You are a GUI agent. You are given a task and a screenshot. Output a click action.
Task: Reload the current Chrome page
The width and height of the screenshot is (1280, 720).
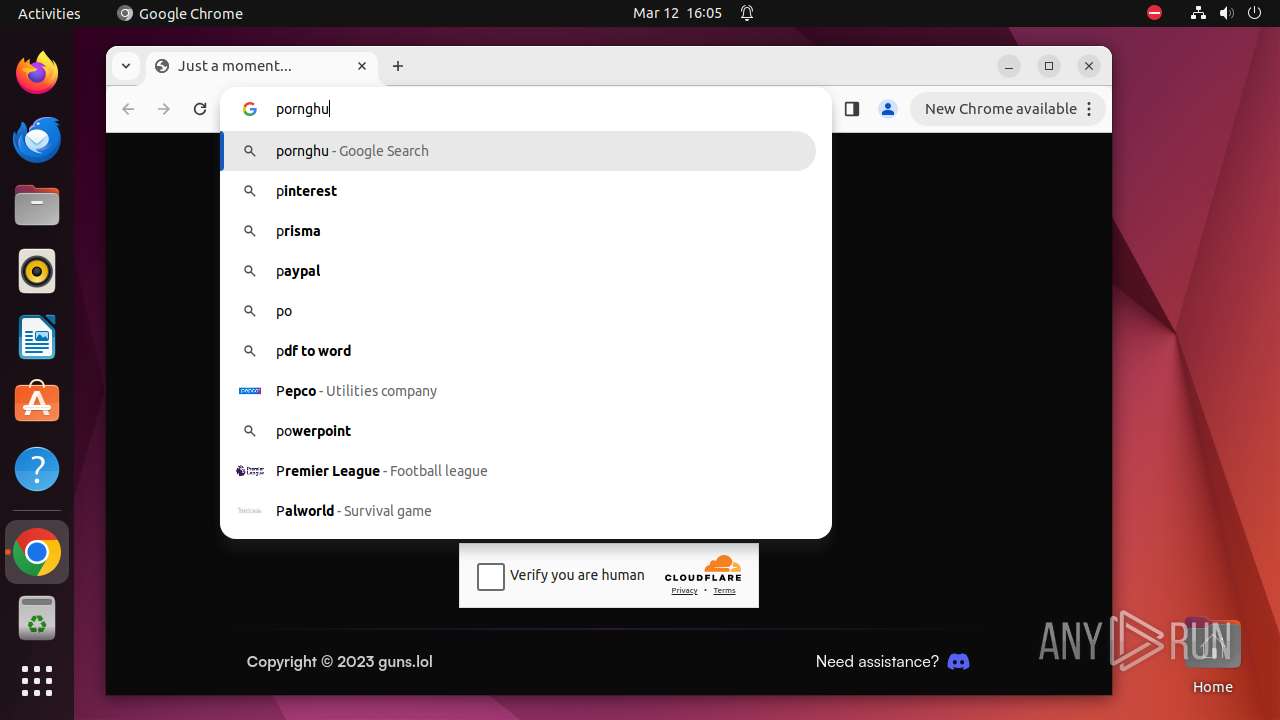coord(200,109)
